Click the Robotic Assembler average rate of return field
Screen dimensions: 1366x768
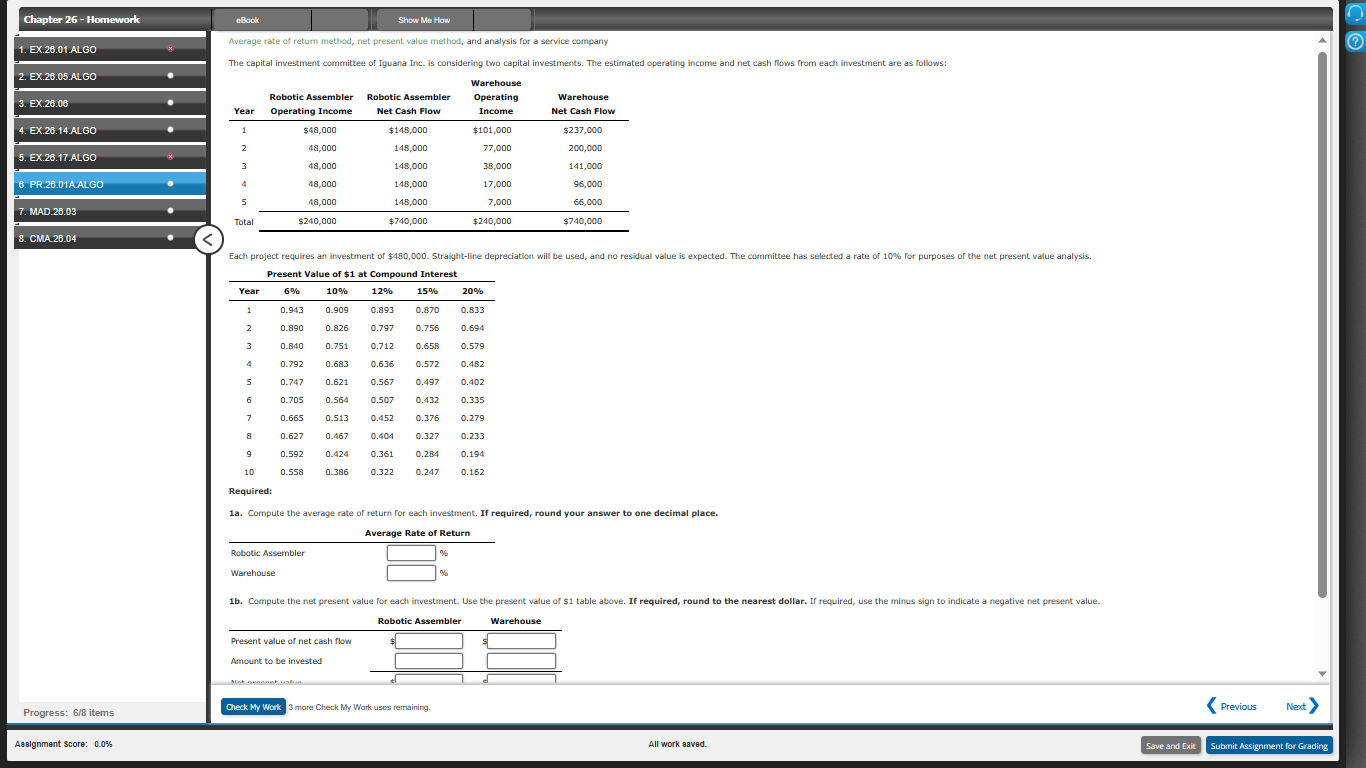(411, 553)
